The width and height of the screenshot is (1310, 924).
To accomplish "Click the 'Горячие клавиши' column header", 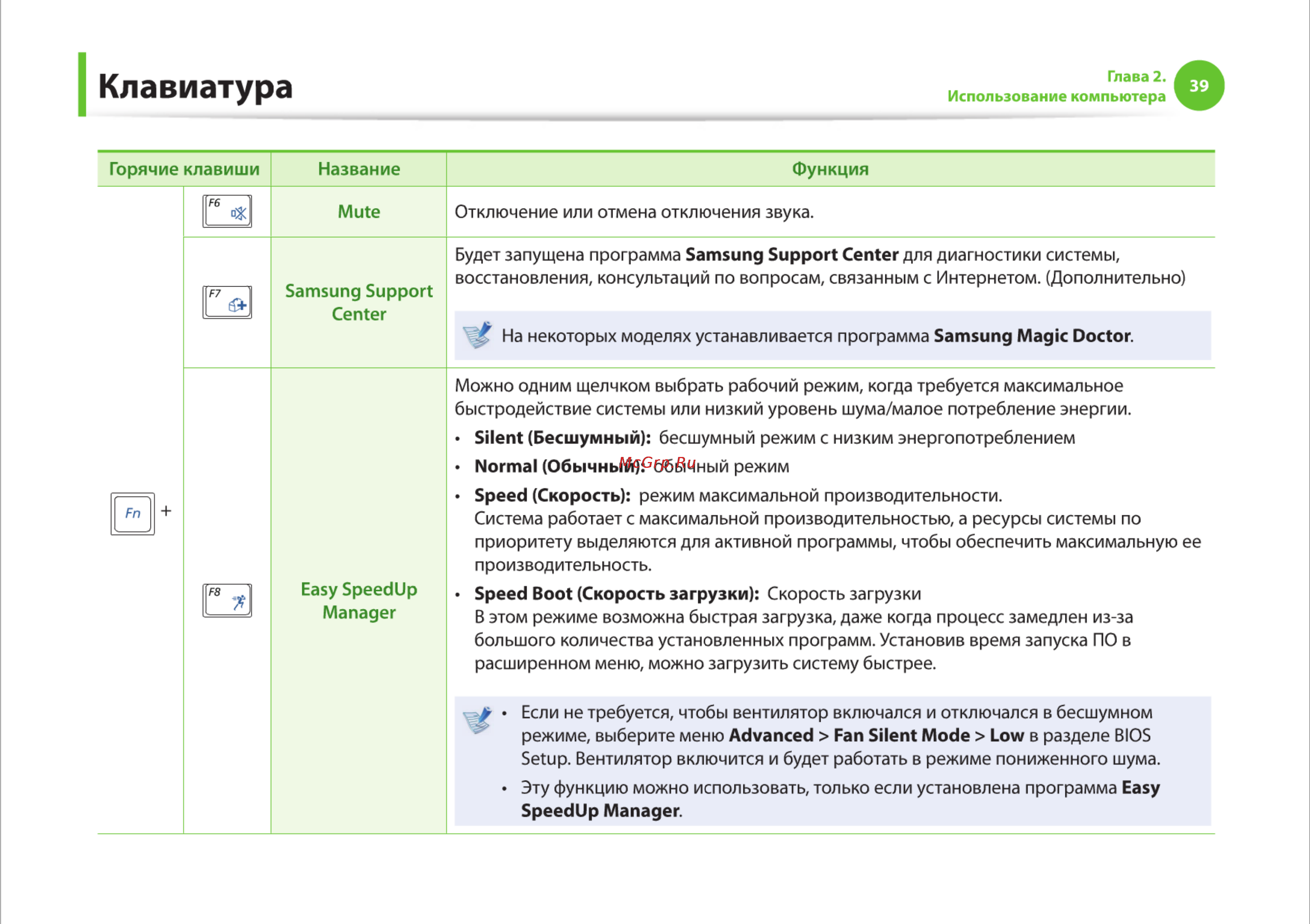I will click(x=184, y=169).
